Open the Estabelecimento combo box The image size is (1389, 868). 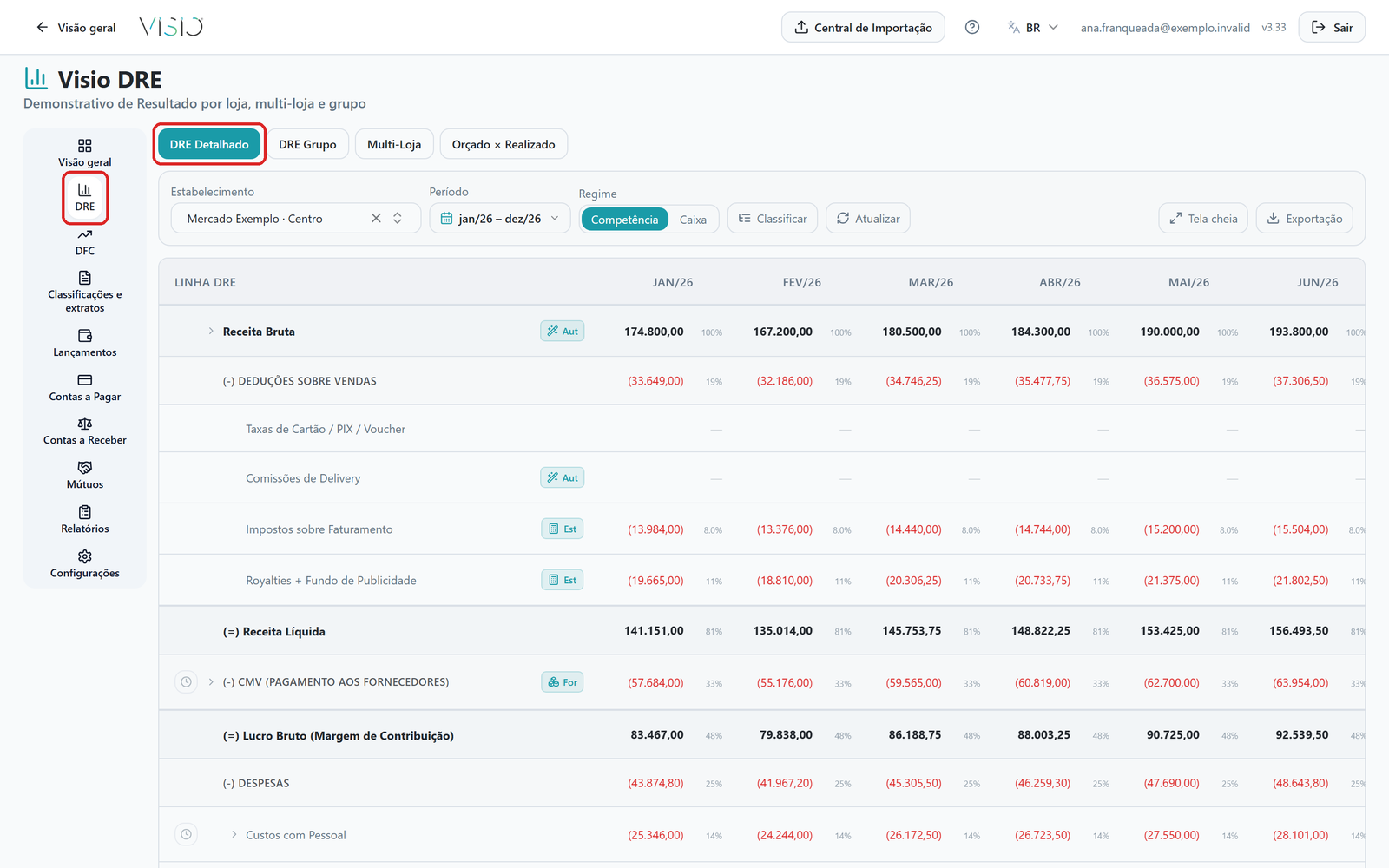tap(295, 219)
